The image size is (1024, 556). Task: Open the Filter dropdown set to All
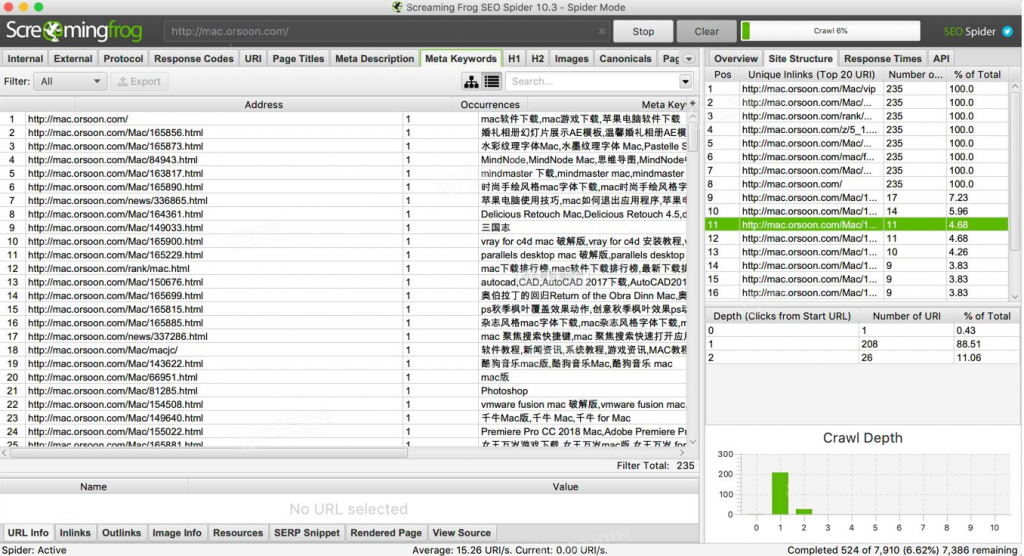(x=69, y=82)
